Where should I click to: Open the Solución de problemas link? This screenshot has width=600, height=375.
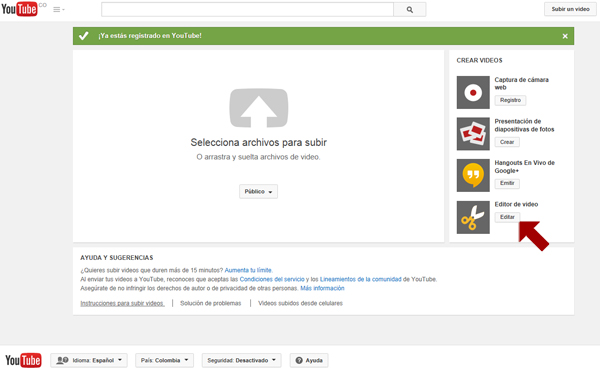pos(211,303)
